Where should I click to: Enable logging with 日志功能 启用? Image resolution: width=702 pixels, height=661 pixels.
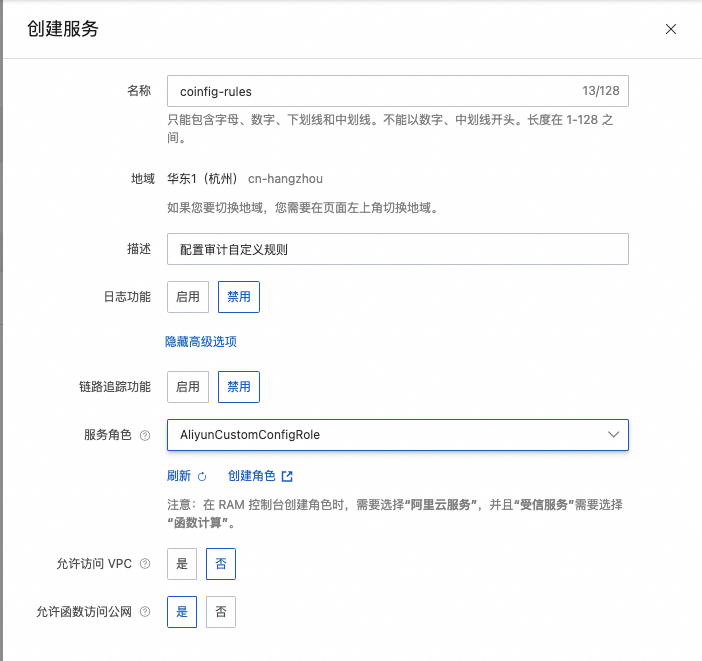click(x=188, y=297)
